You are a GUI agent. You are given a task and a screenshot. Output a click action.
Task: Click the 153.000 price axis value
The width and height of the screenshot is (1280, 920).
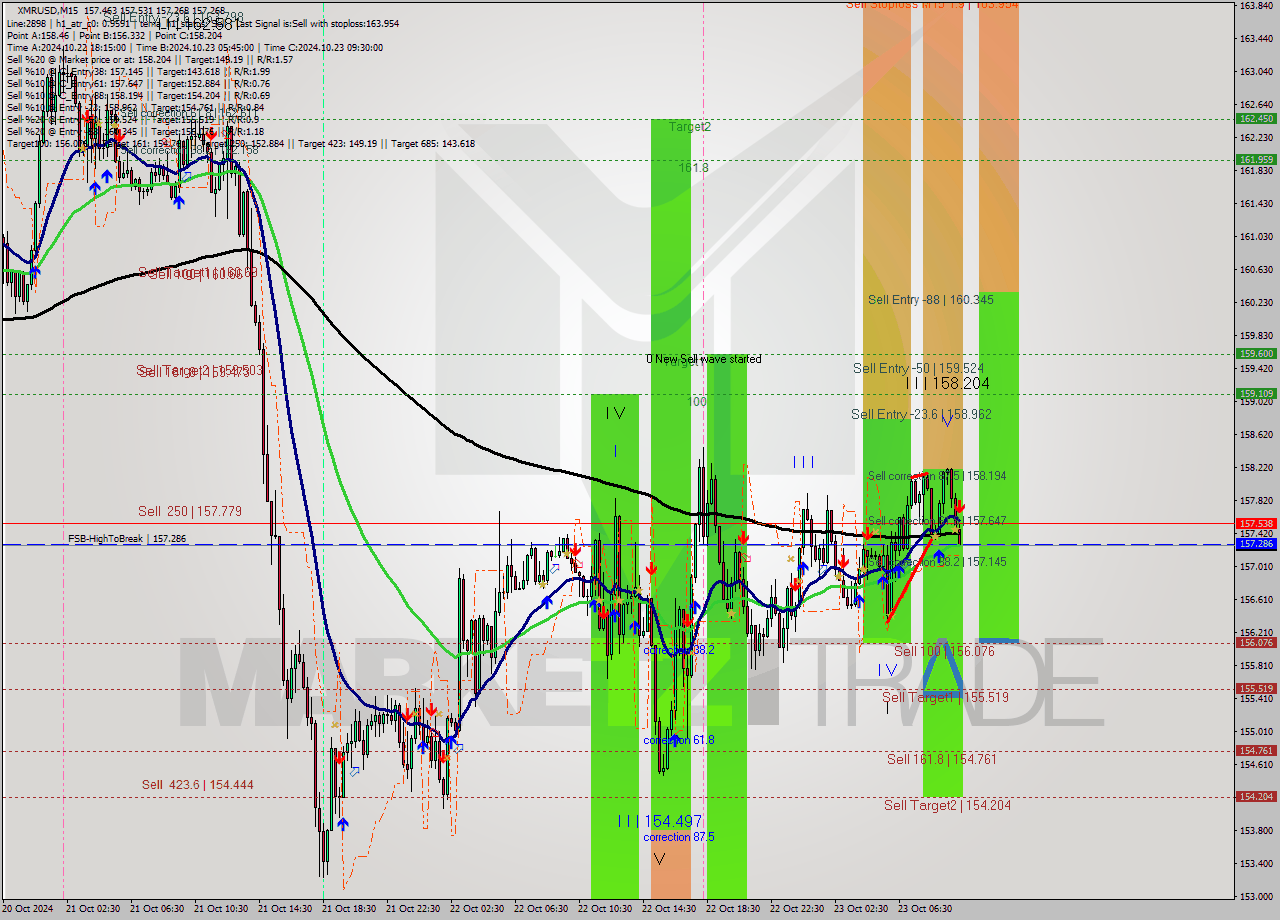(1256, 896)
